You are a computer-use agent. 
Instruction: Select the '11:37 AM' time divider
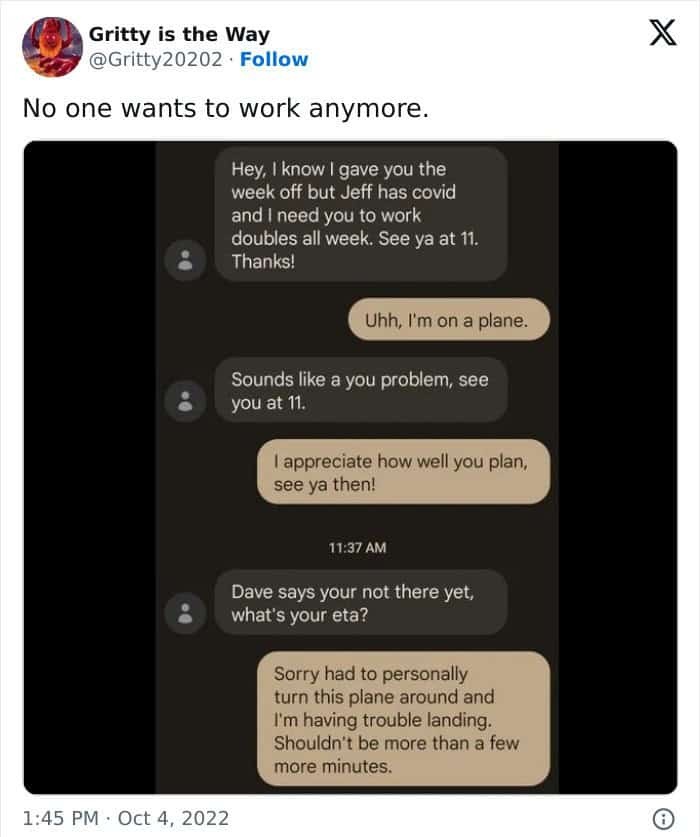349,548
